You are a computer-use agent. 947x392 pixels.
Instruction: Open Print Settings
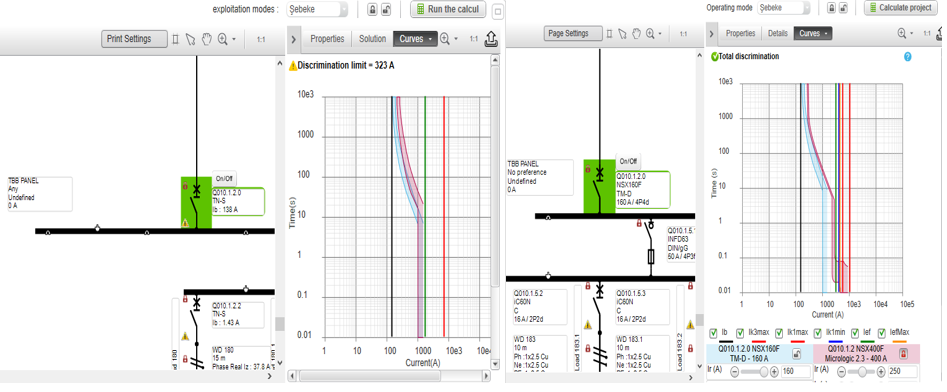(x=134, y=39)
